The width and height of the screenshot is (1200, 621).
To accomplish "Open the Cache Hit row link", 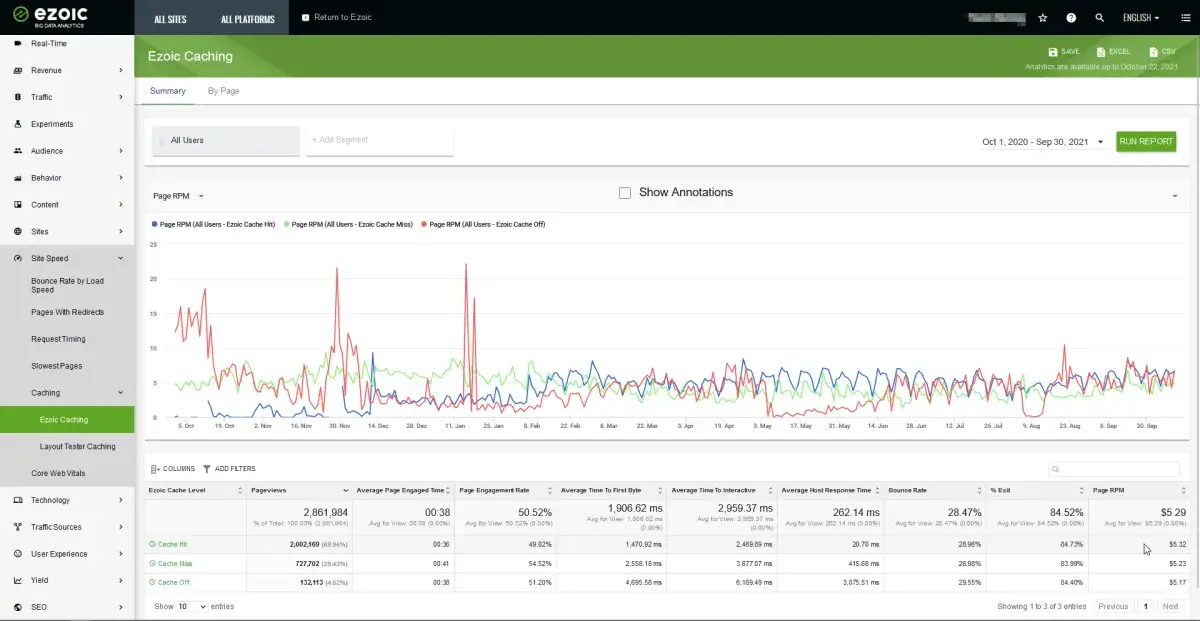I will click(172, 544).
